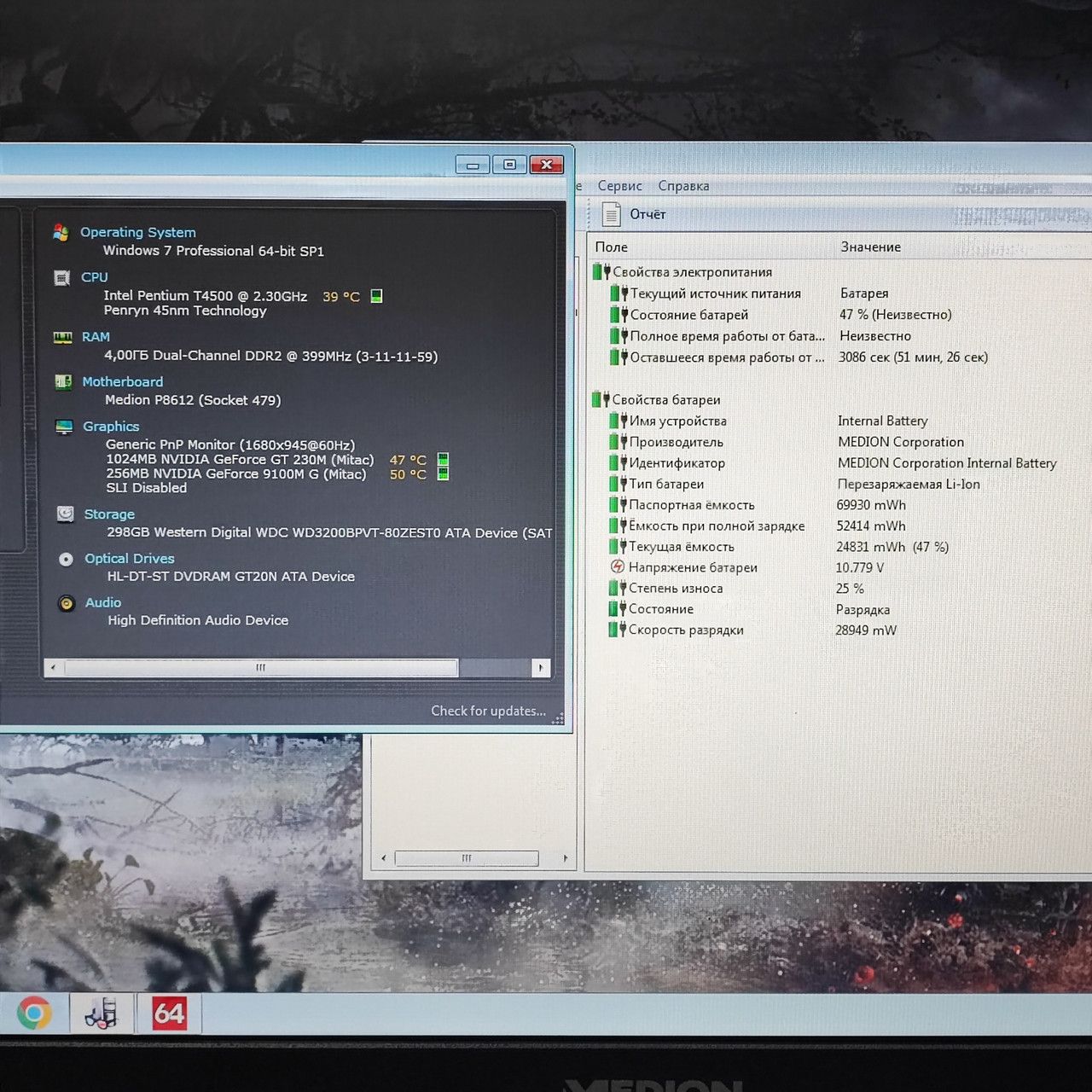Image resolution: width=1092 pixels, height=1092 pixels.
Task: Switch to AIDA64 taskbar button
Action: [169, 1014]
